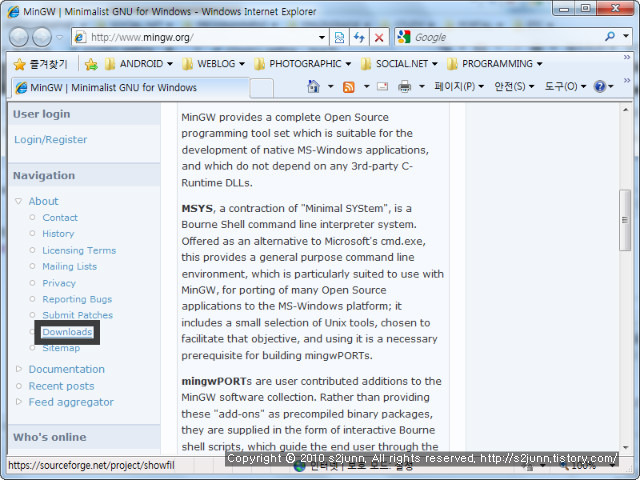
Task: Click the Help question mark icon
Action: (600, 87)
